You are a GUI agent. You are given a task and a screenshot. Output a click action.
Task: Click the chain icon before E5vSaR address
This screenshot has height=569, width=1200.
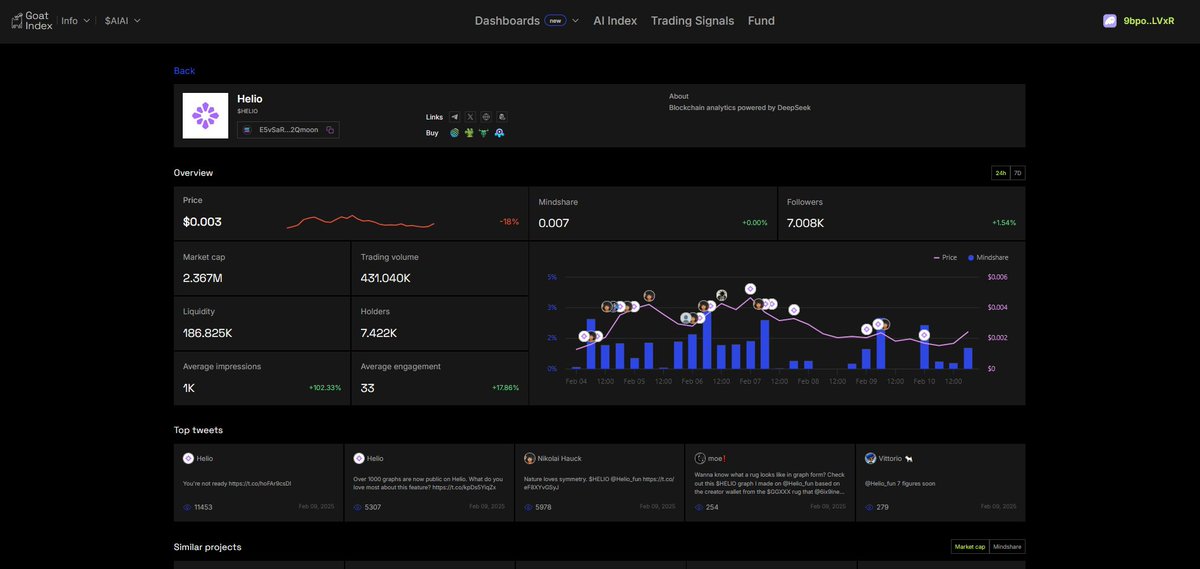click(247, 130)
